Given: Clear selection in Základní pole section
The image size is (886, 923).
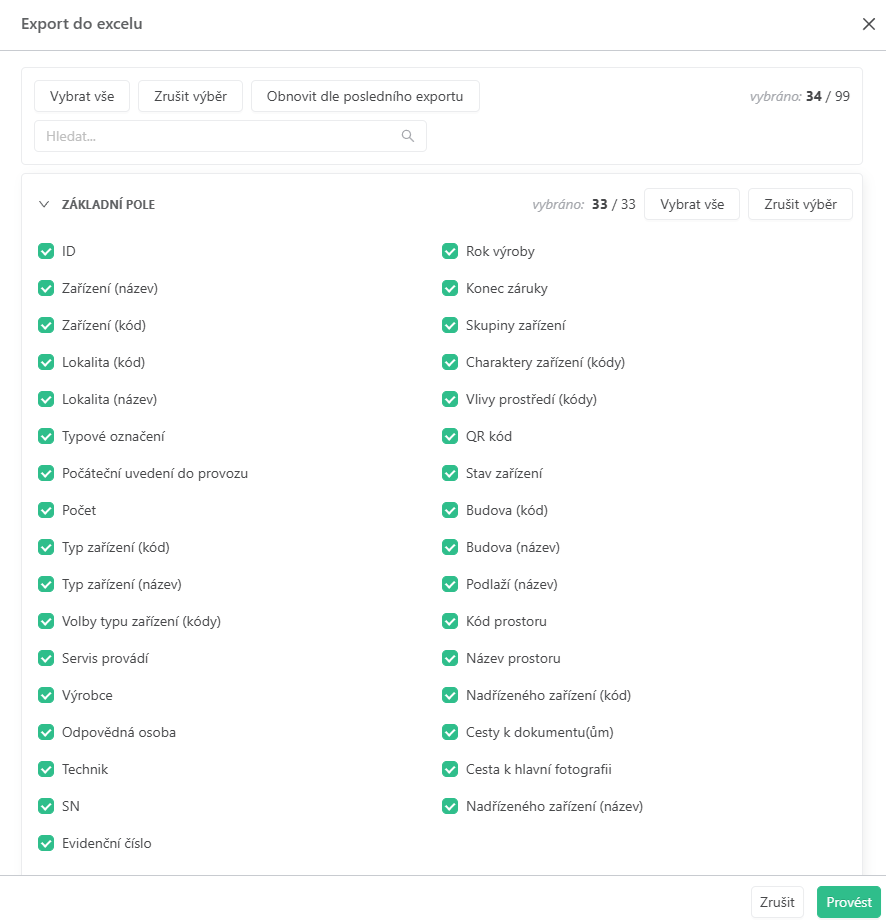Looking at the screenshot, I should (x=800, y=204).
